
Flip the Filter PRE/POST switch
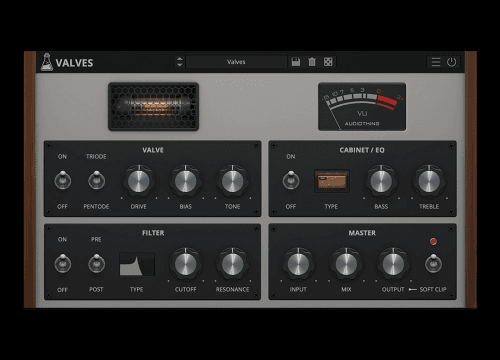[96, 263]
